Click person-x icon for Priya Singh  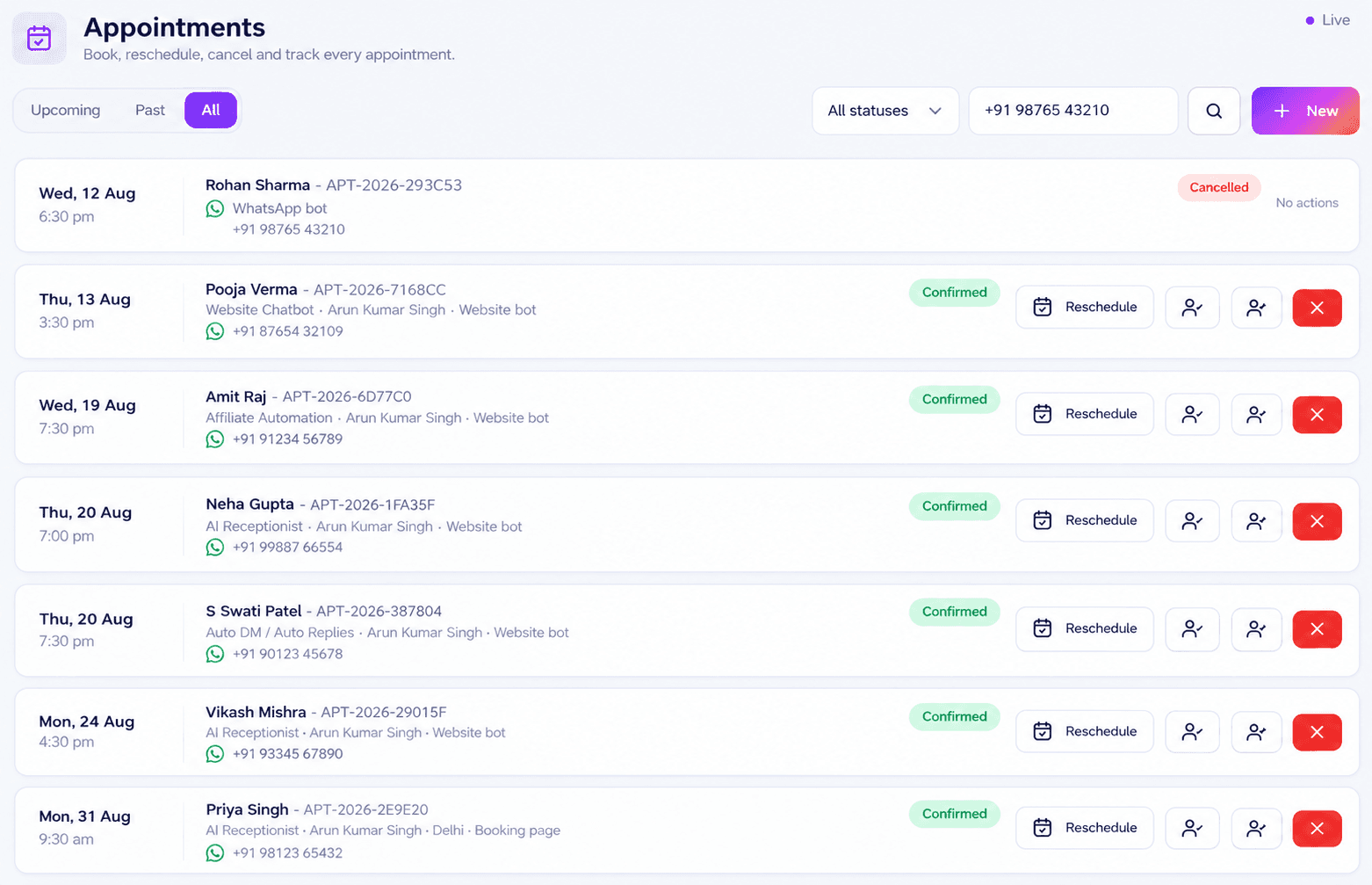1256,828
